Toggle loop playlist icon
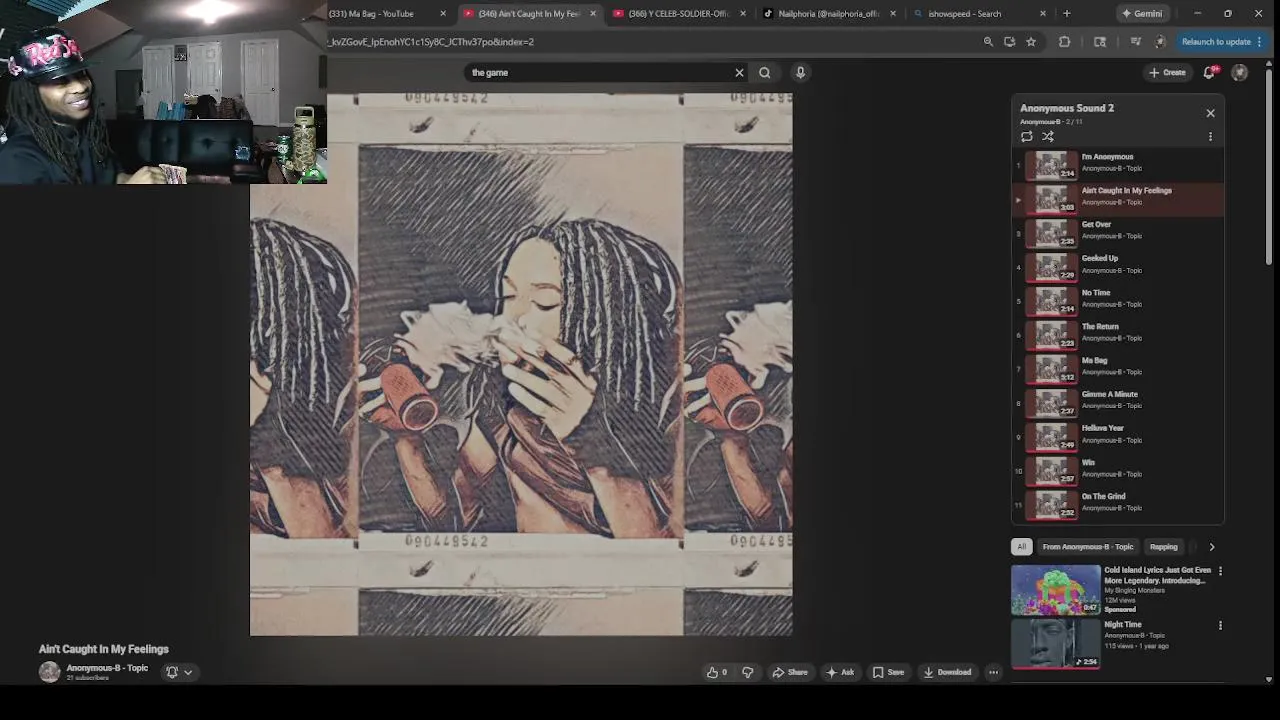The image size is (1280, 720). tap(1027, 136)
